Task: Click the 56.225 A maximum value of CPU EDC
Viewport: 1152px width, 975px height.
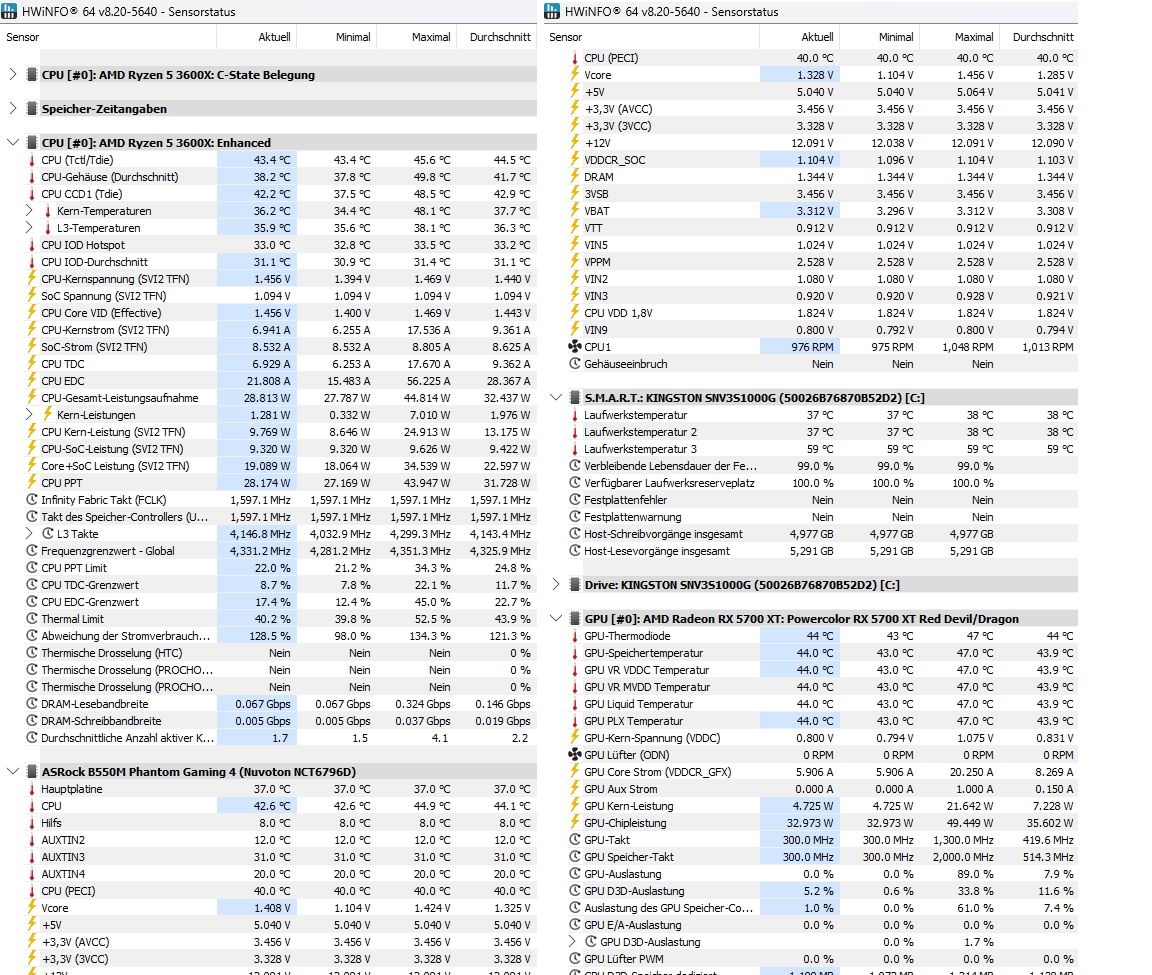Action: pyautogui.click(x=426, y=381)
